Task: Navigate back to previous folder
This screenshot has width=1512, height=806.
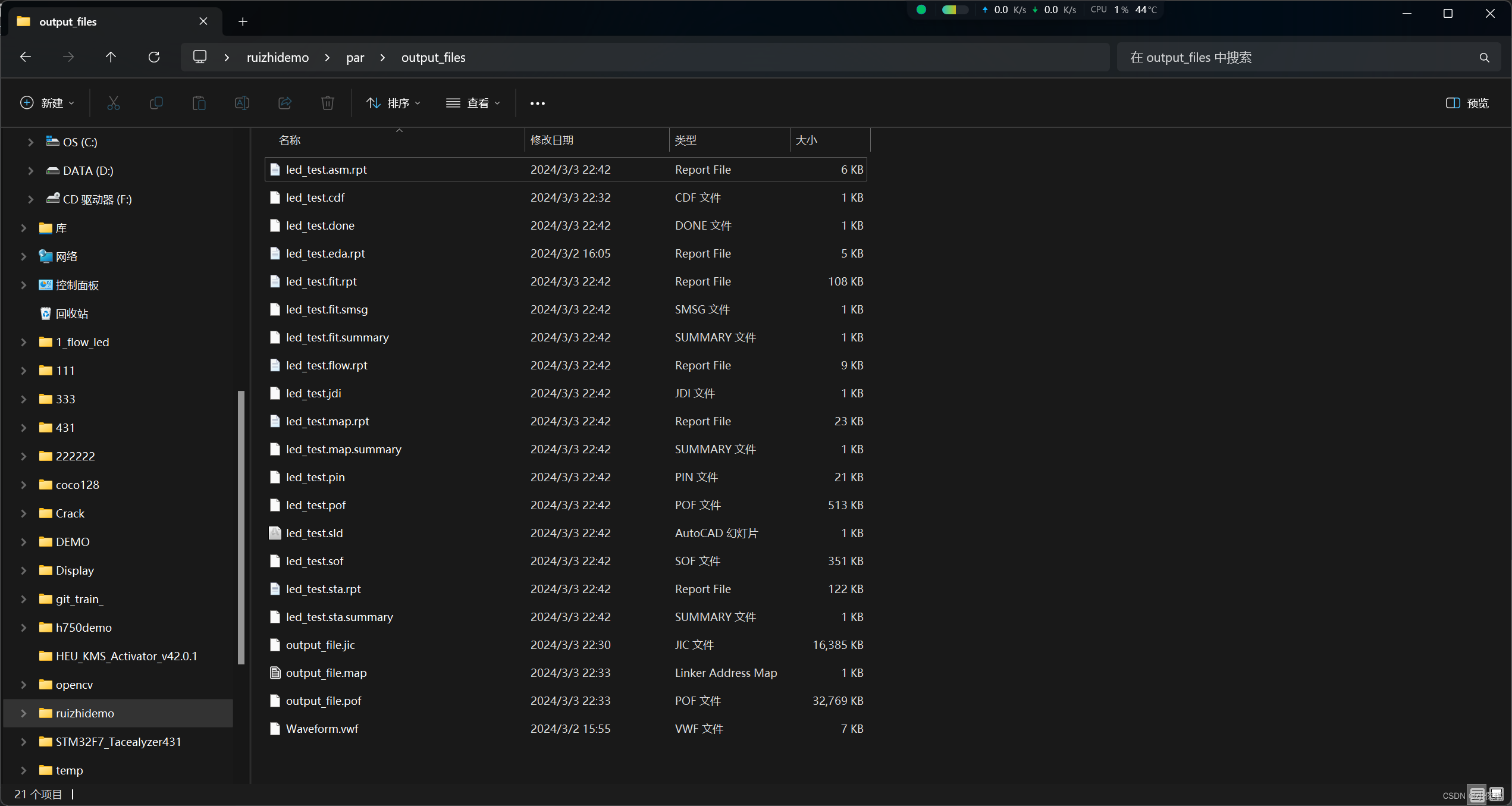Action: click(x=26, y=57)
